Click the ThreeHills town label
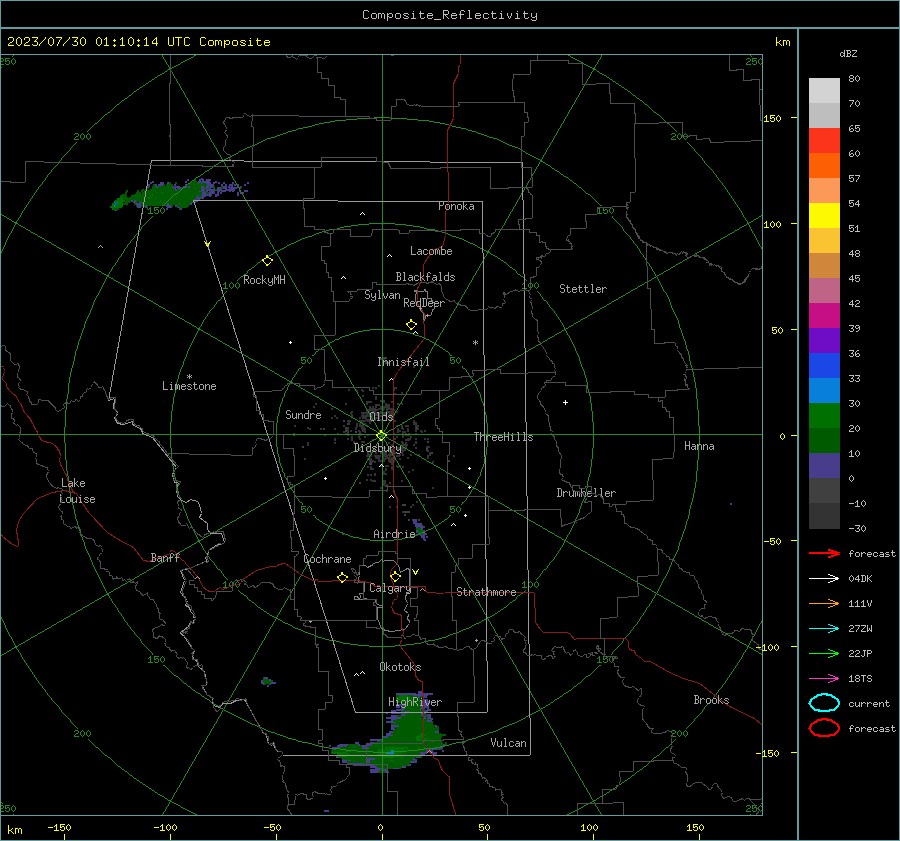The image size is (900, 841). 503,437
